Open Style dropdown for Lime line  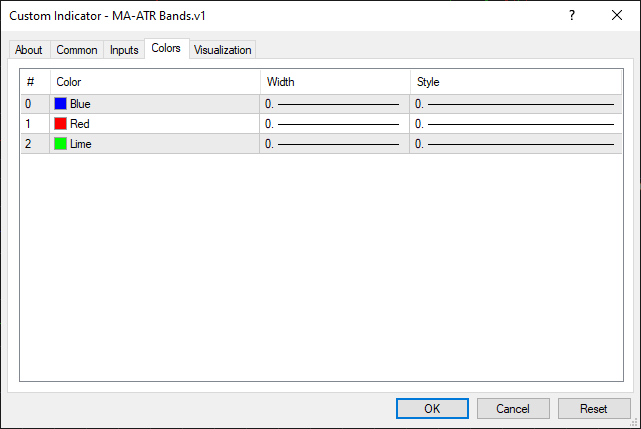[x=515, y=144]
